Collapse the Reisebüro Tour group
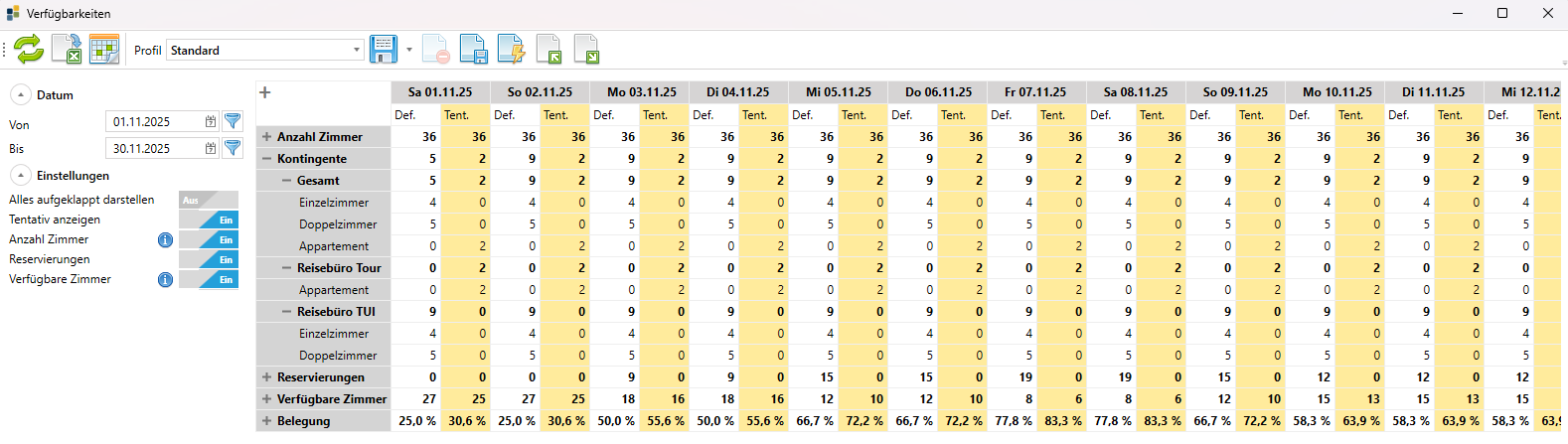Image resolution: width=1568 pixels, height=444 pixels. 287,268
